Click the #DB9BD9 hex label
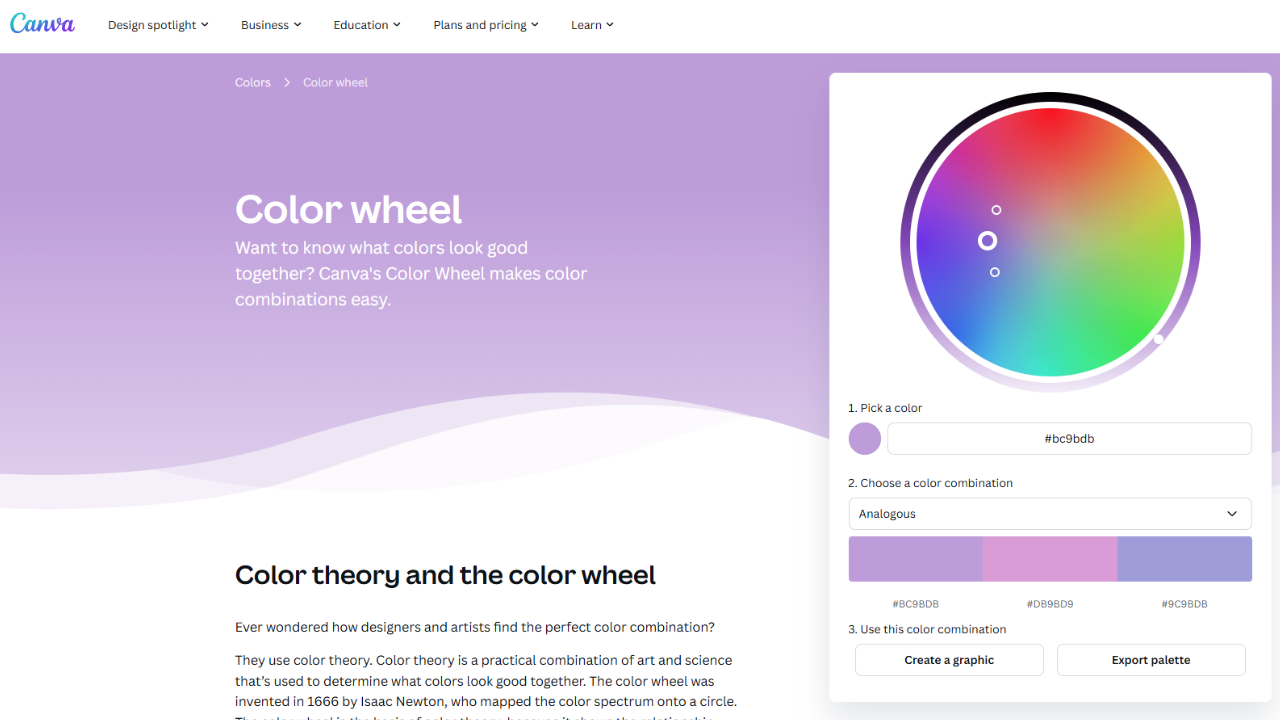This screenshot has width=1280, height=720. pyautogui.click(x=1050, y=604)
